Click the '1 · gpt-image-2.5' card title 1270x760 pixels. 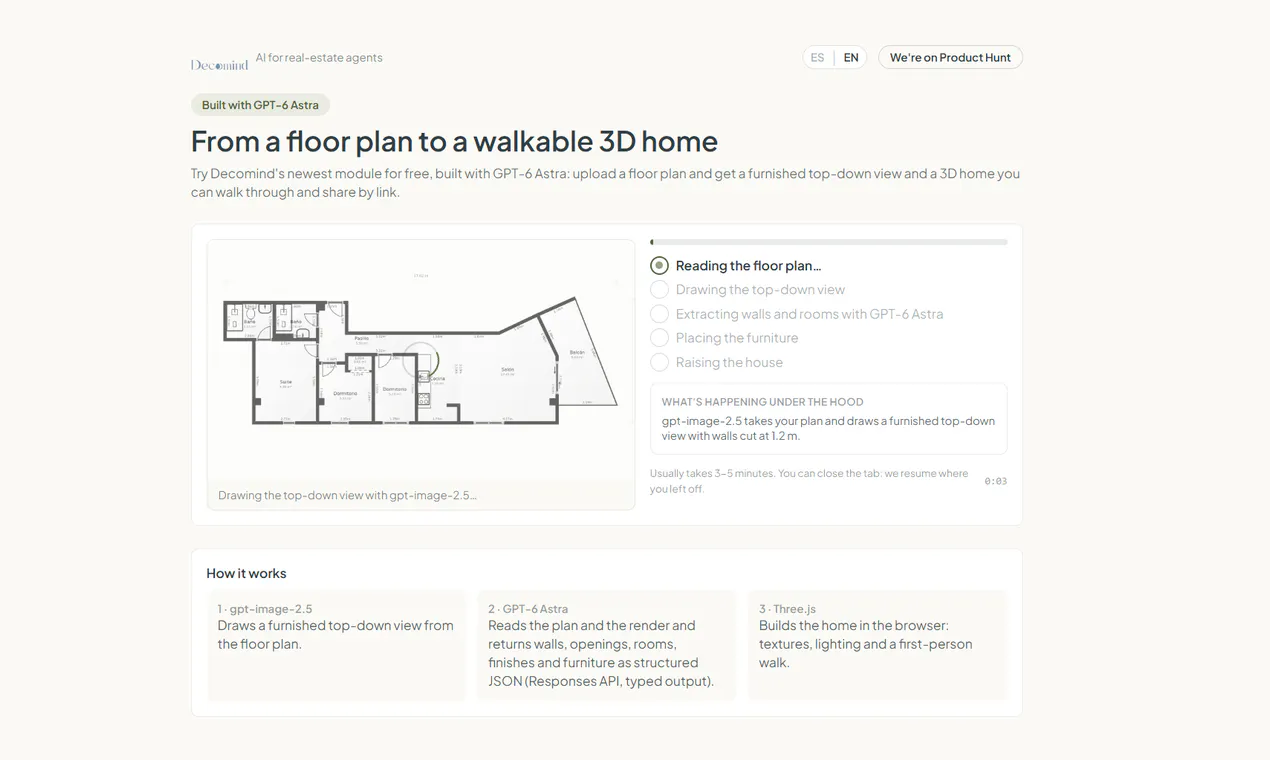[x=265, y=609]
